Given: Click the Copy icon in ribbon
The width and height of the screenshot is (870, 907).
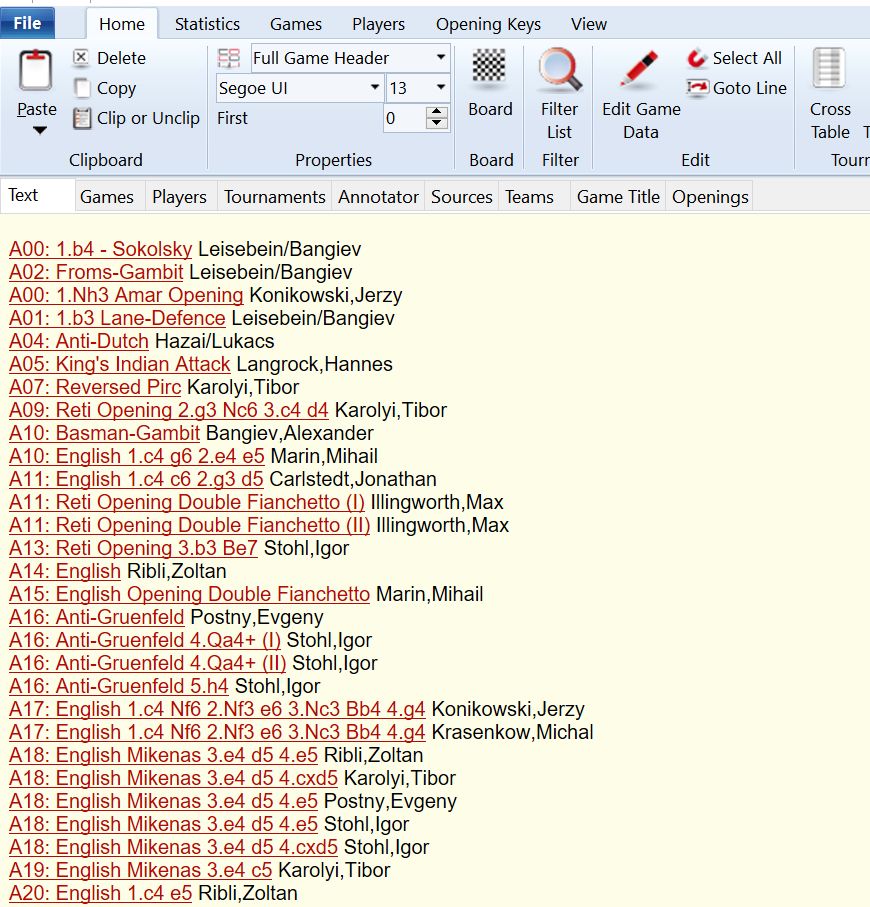Looking at the screenshot, I should (82, 88).
